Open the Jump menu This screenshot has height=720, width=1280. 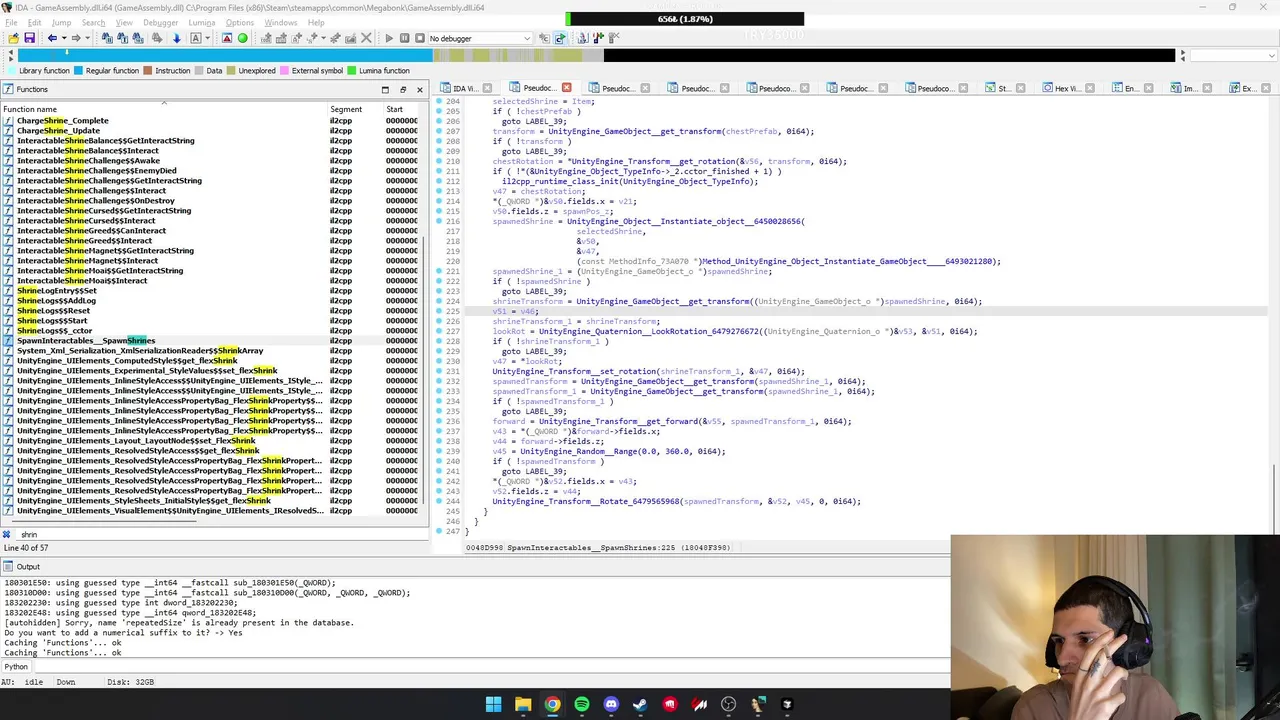coord(61,22)
